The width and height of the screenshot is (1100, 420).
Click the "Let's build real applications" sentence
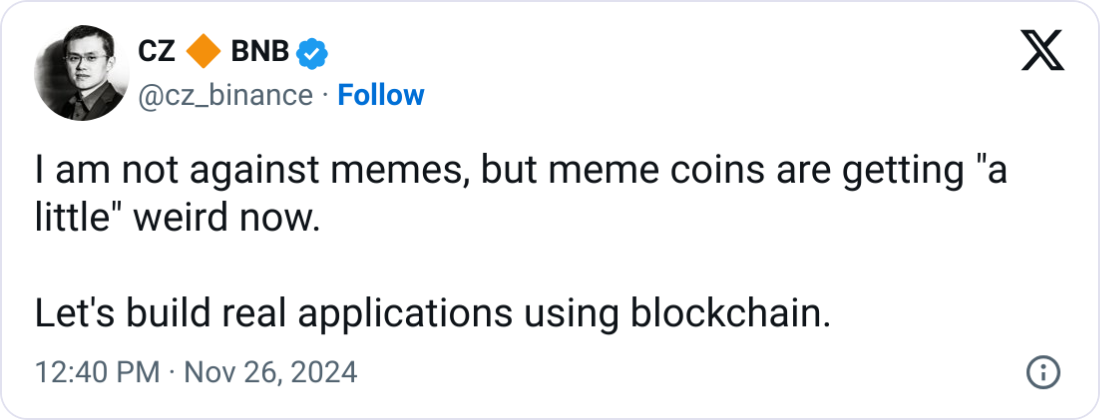(x=330, y=315)
